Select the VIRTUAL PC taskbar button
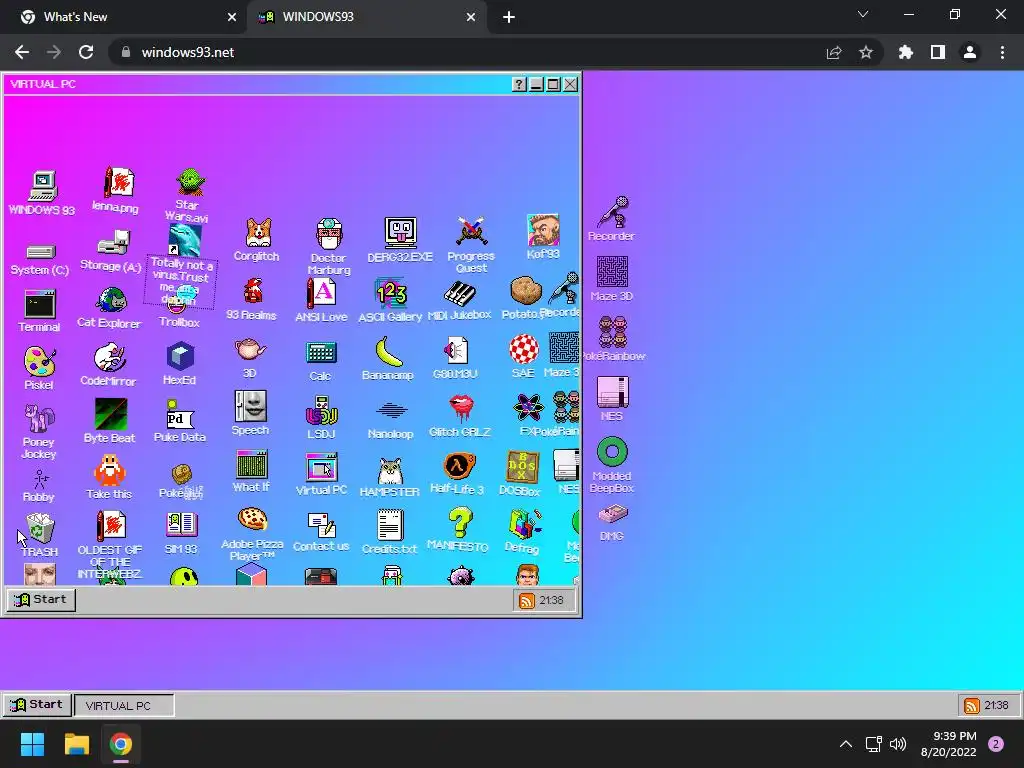The height and width of the screenshot is (768, 1024). click(x=124, y=705)
